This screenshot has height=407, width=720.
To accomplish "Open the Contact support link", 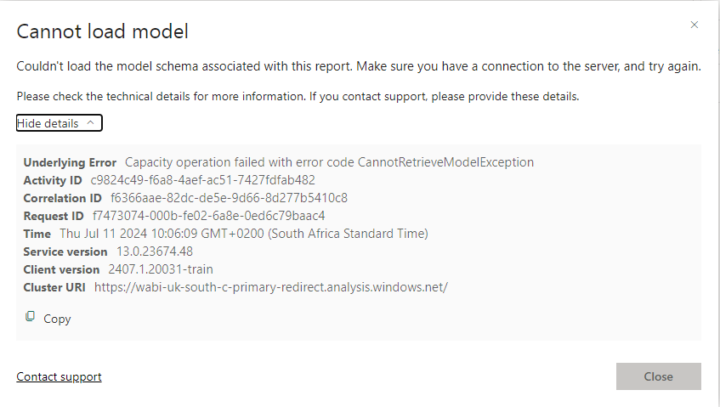I will [x=59, y=377].
